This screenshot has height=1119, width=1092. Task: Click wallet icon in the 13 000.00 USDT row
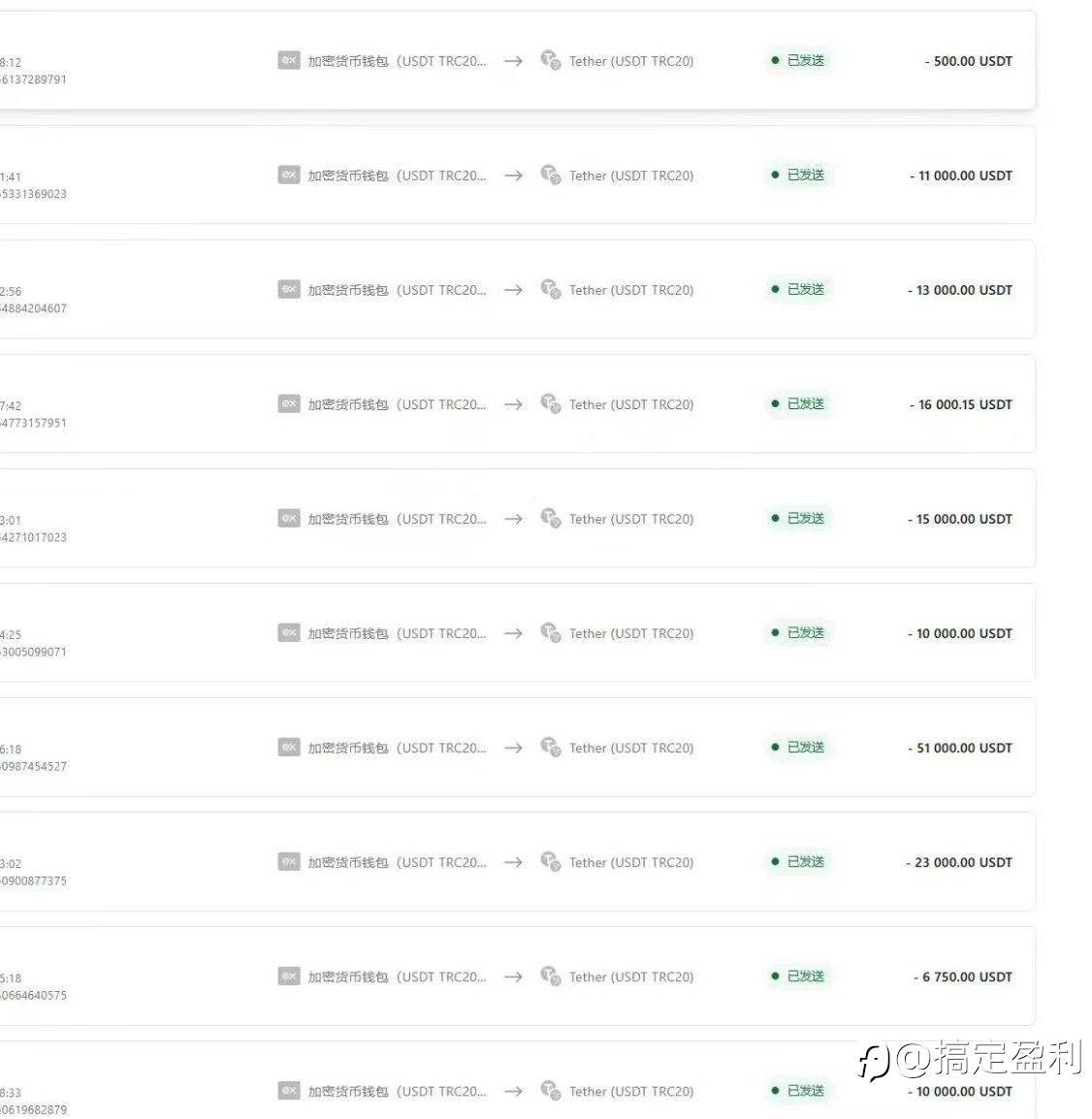coord(288,289)
